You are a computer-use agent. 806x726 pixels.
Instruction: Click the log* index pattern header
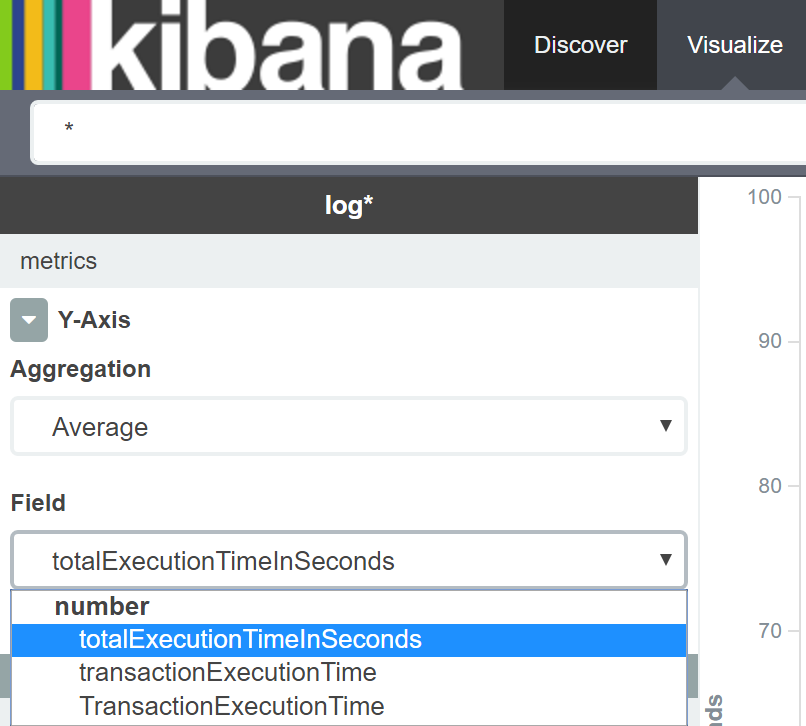349,206
